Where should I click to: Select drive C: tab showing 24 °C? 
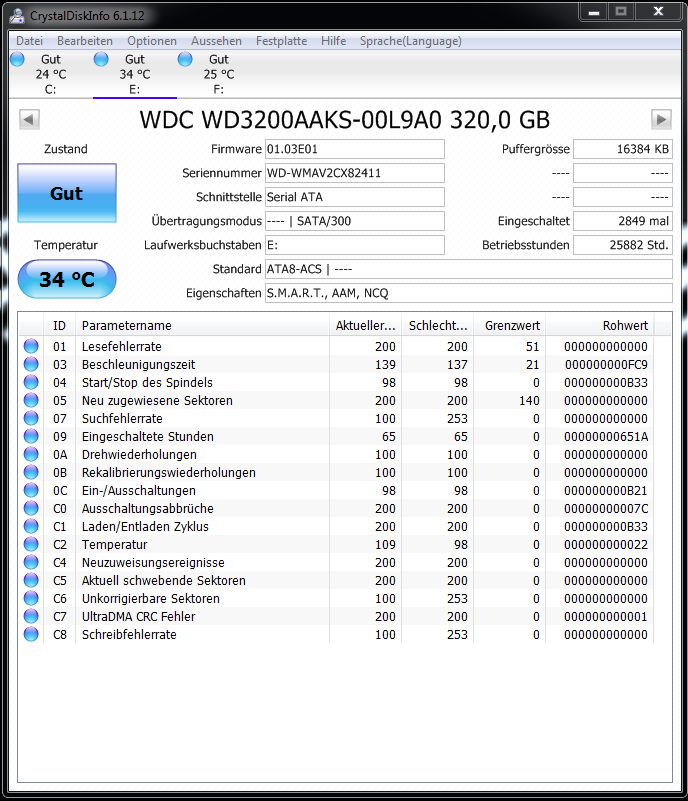pyautogui.click(x=51, y=74)
